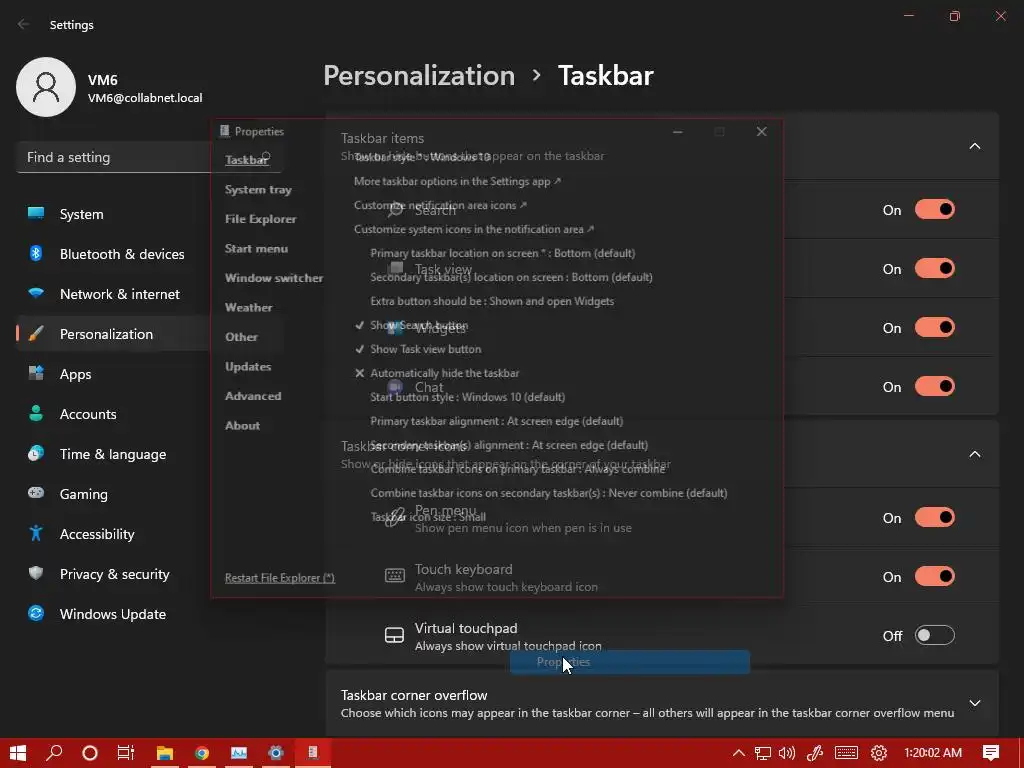The width and height of the screenshot is (1024, 768).
Task: Select Weather tab in Properties
Action: point(248,307)
